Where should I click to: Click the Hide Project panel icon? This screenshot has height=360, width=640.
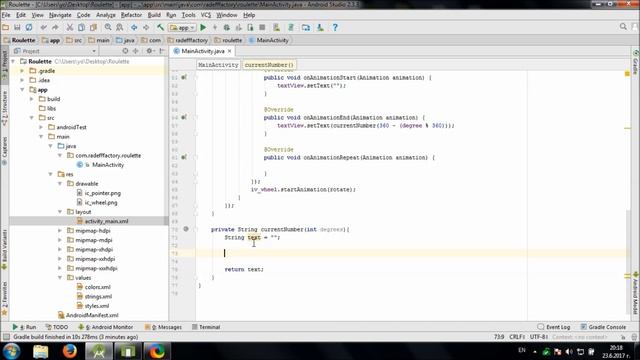click(162, 51)
